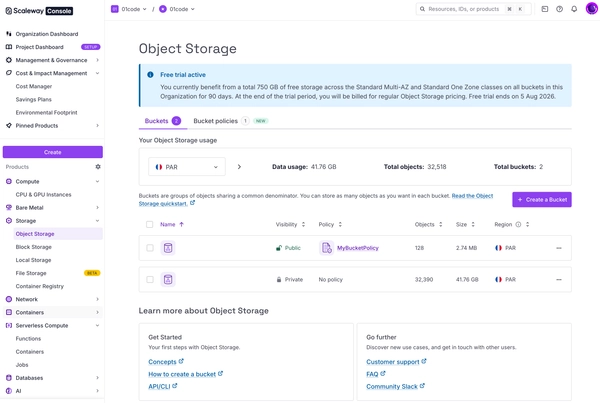Open Container Registry in the sidebar
600x403 pixels.
pyautogui.click(x=40, y=286)
